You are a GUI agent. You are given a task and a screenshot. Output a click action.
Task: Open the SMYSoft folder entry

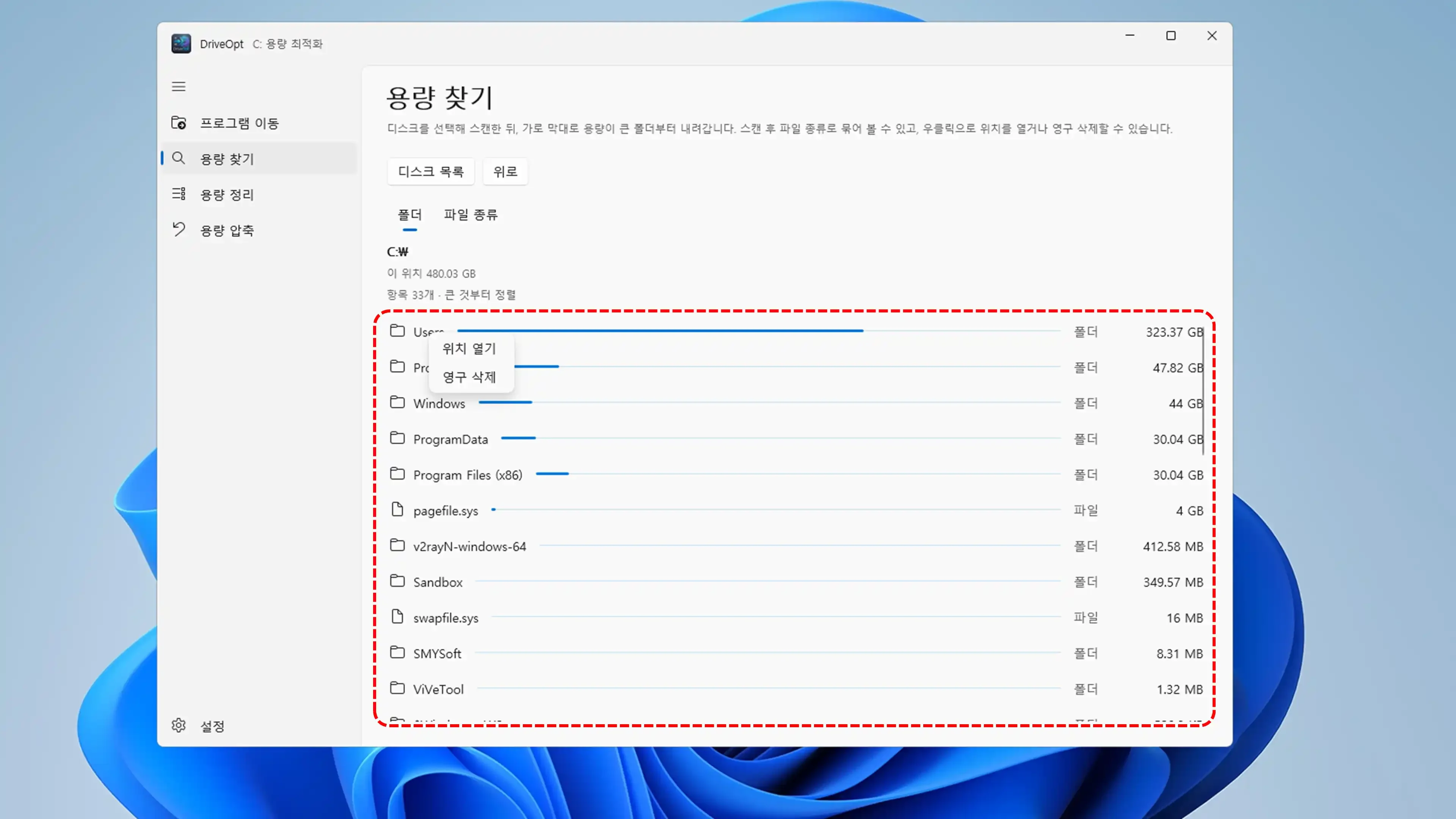point(796,653)
